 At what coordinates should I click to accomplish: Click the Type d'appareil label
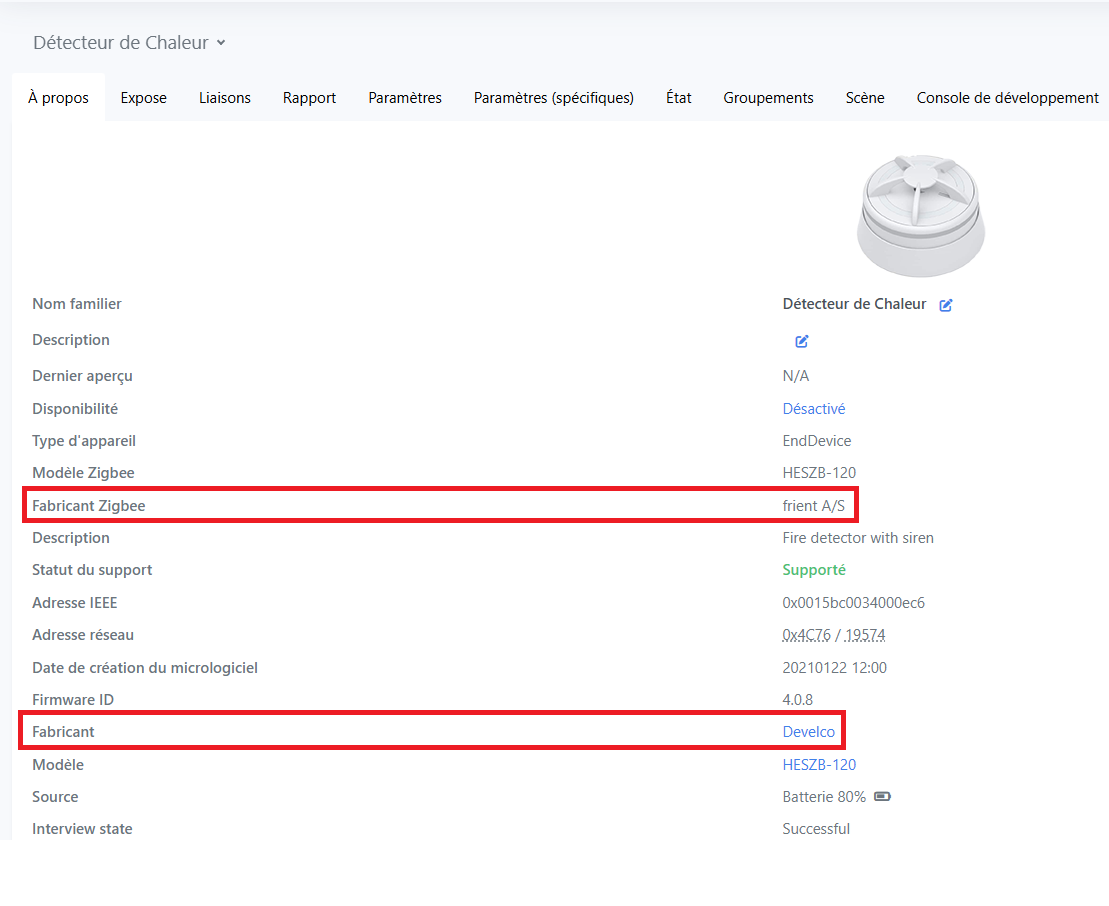[83, 441]
